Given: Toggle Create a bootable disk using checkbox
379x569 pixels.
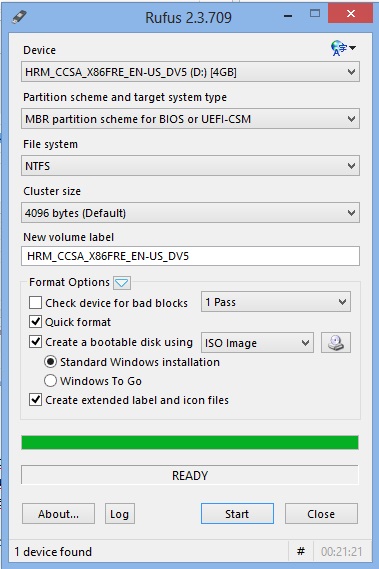Looking at the screenshot, I should coord(35,342).
